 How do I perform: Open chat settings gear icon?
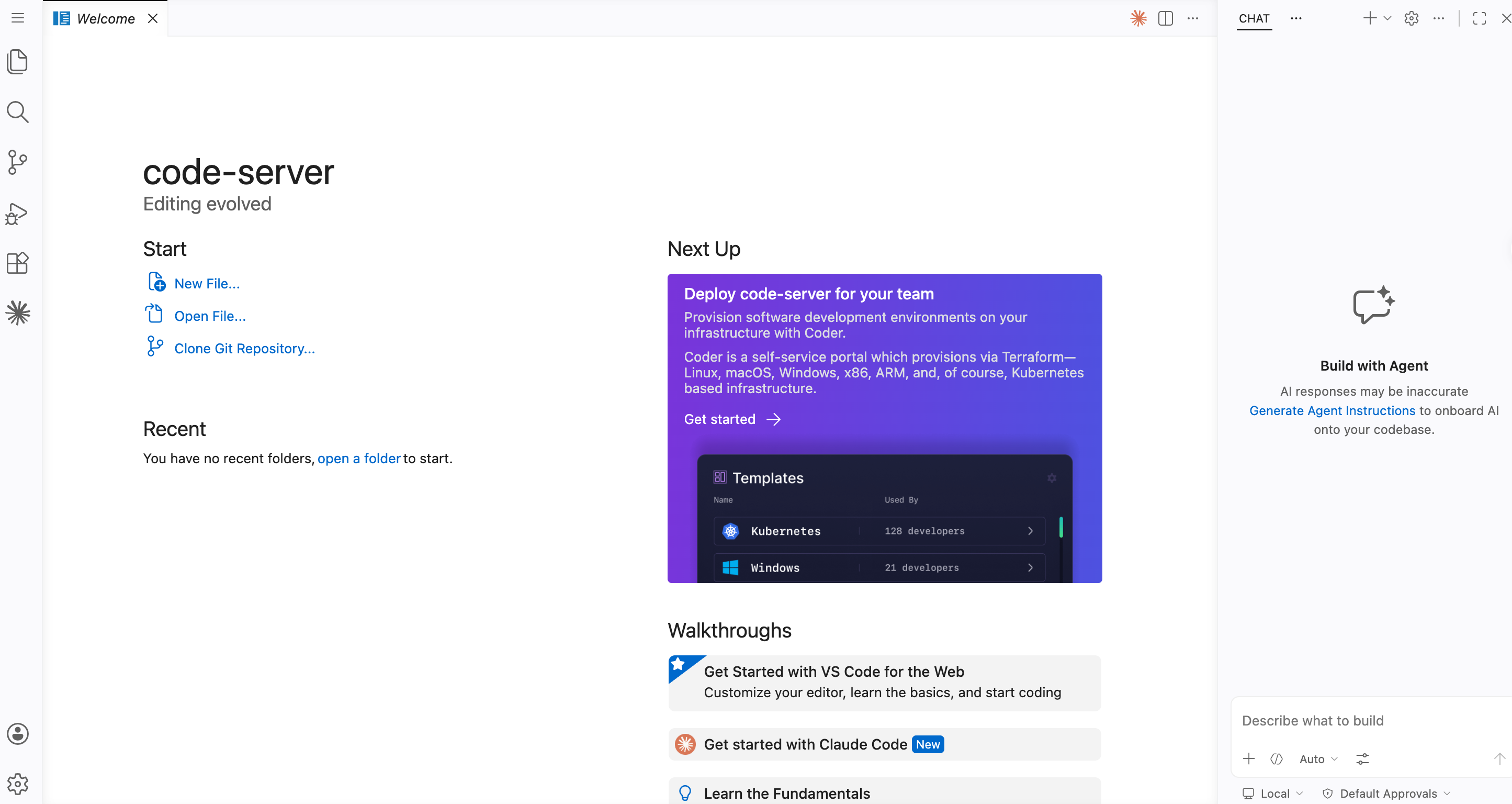[x=1412, y=18]
